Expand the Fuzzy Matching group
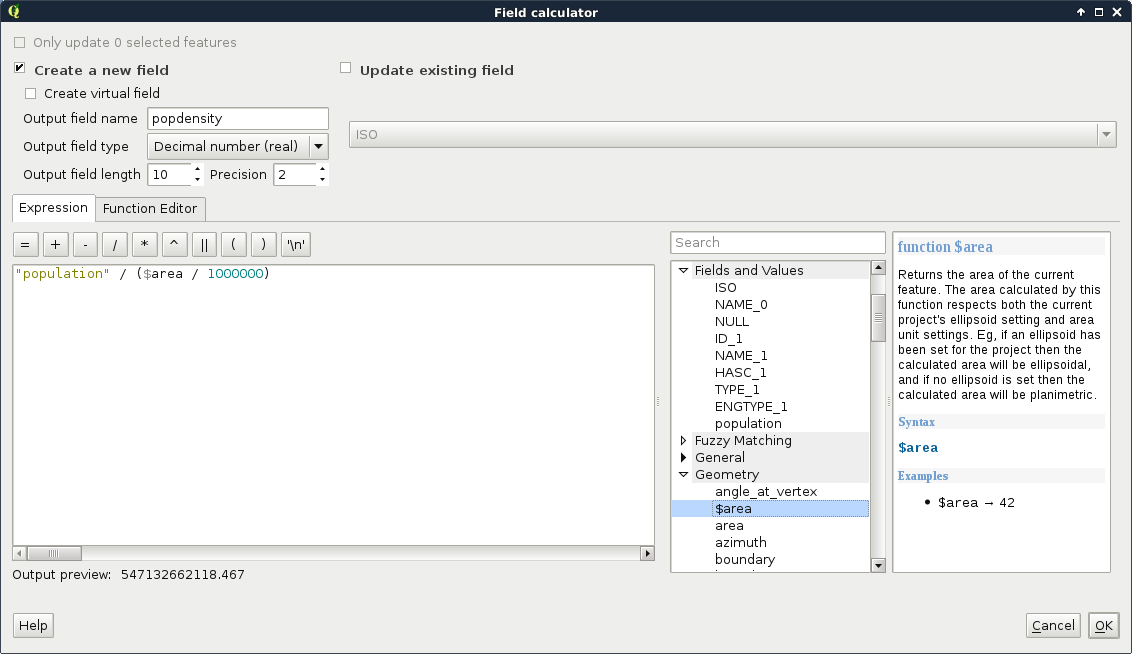1132x654 pixels. click(684, 441)
